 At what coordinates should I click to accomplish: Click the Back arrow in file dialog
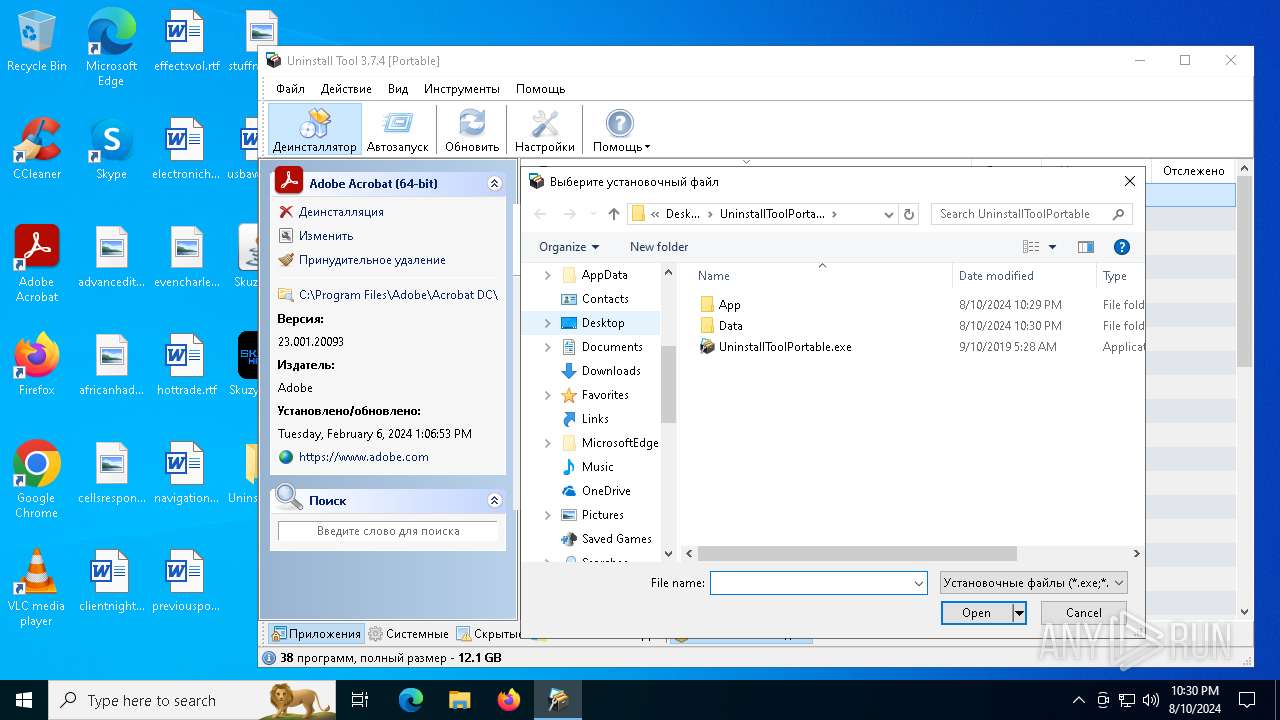point(540,214)
